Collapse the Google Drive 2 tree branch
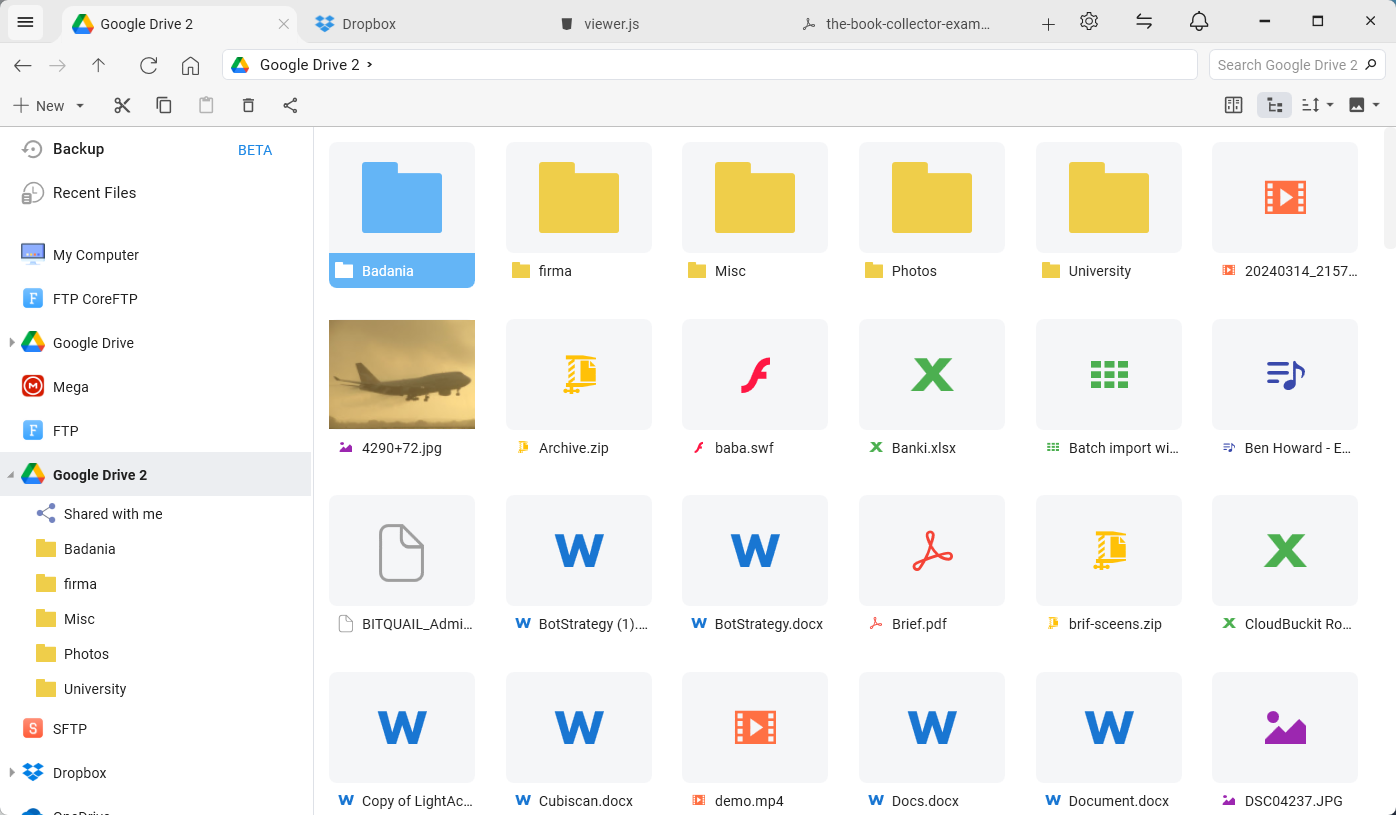 tap(8, 474)
